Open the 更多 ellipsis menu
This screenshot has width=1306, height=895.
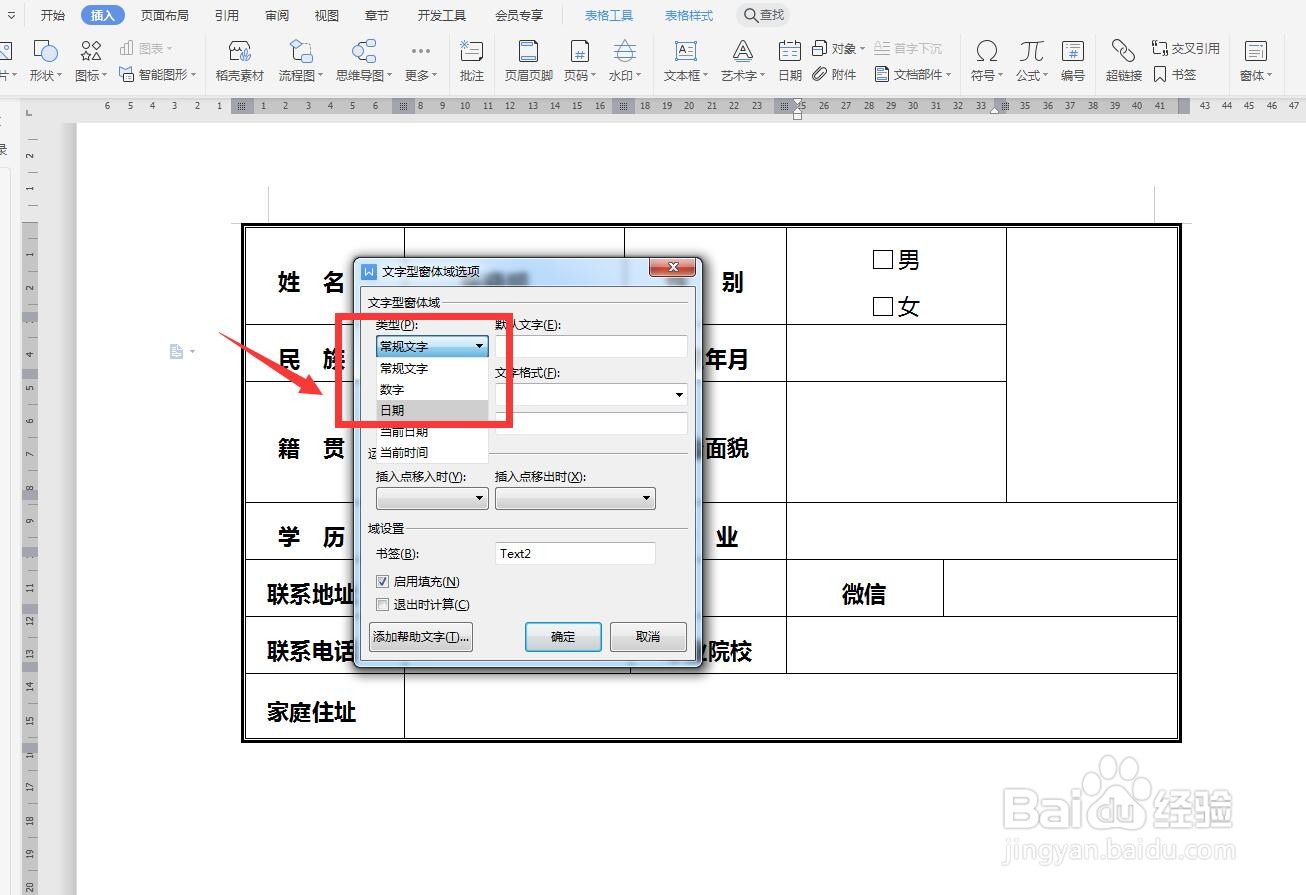(421, 61)
